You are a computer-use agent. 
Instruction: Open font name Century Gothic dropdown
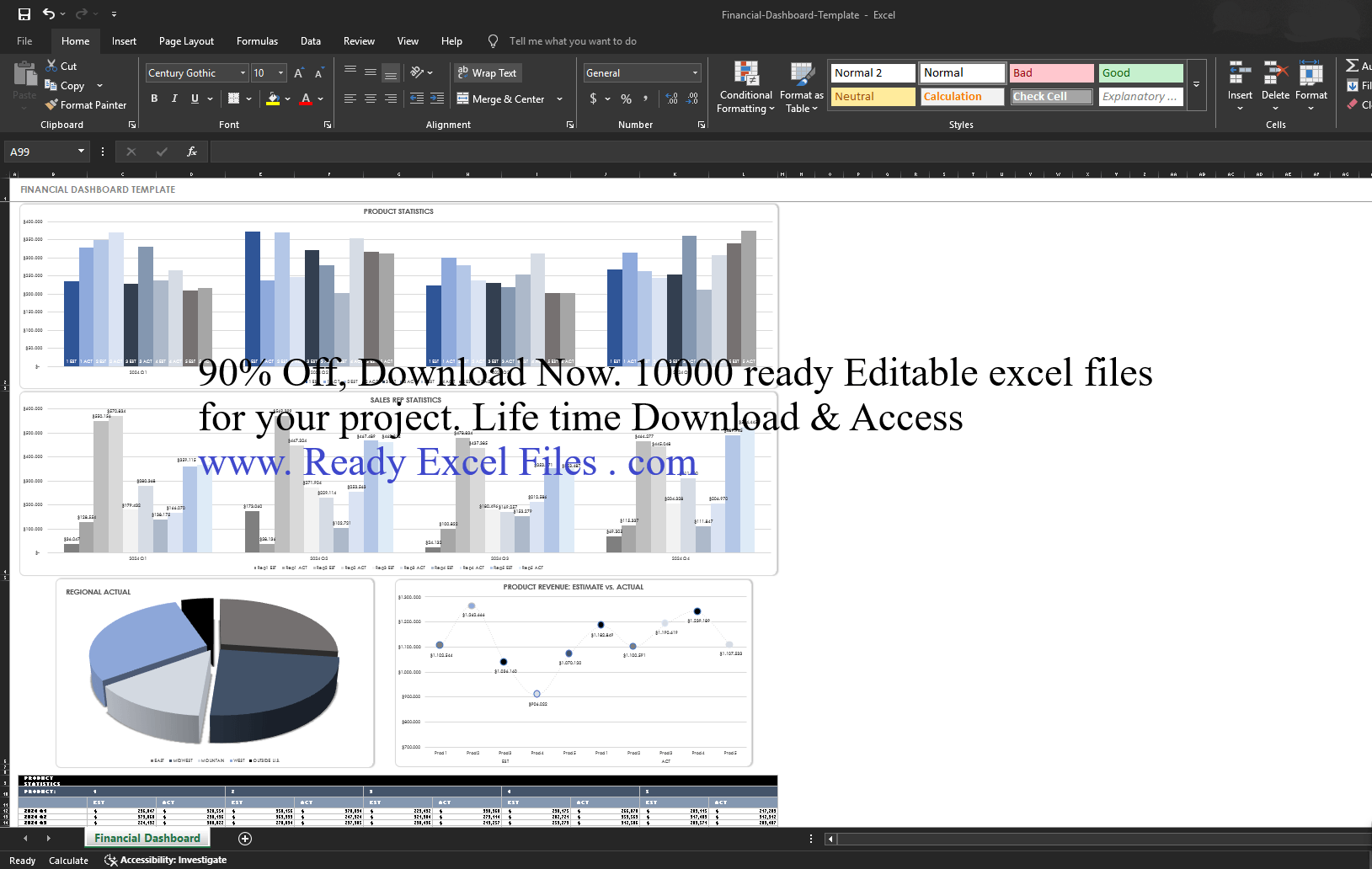point(243,73)
